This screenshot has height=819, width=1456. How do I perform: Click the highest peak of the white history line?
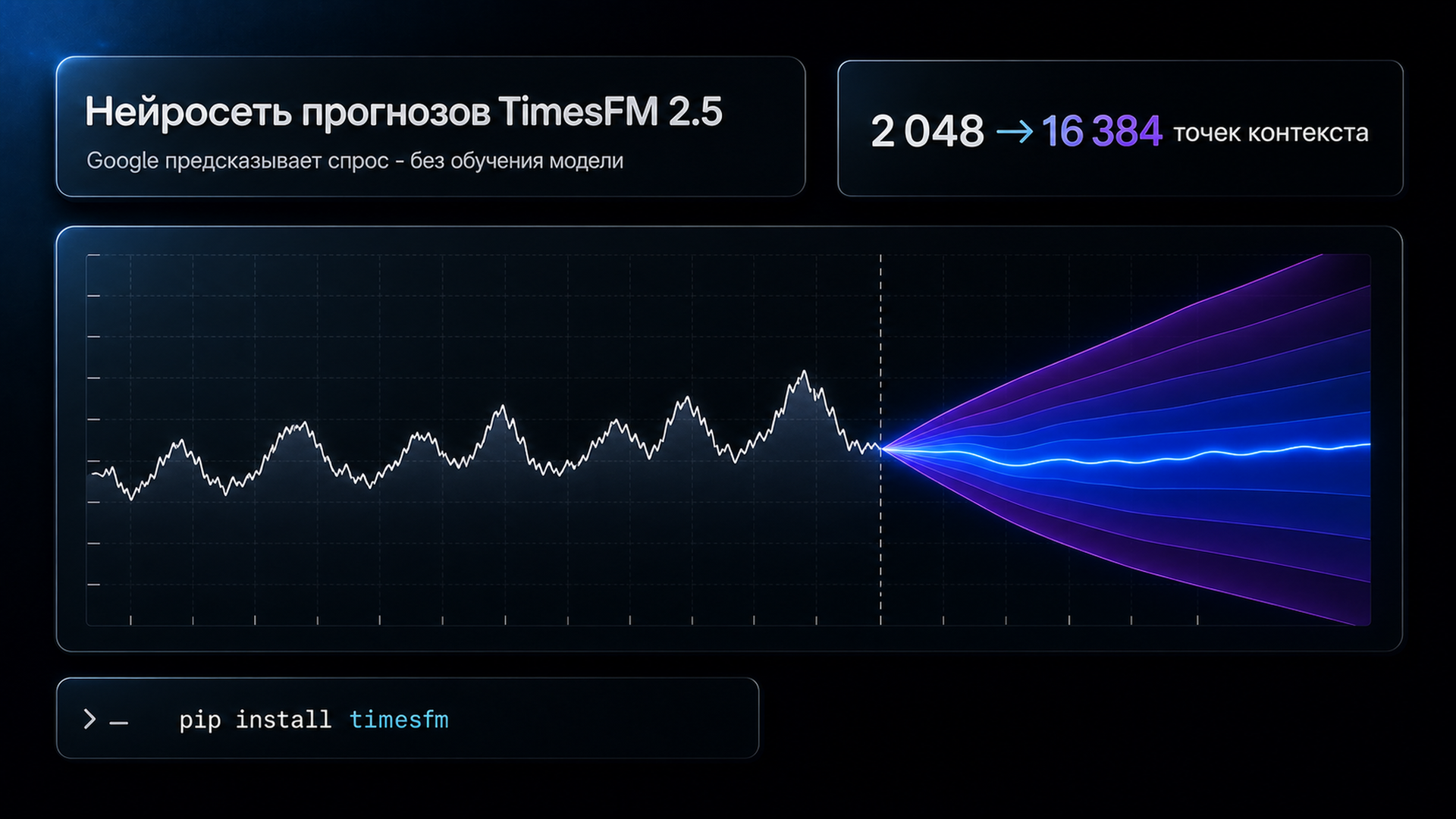click(804, 372)
